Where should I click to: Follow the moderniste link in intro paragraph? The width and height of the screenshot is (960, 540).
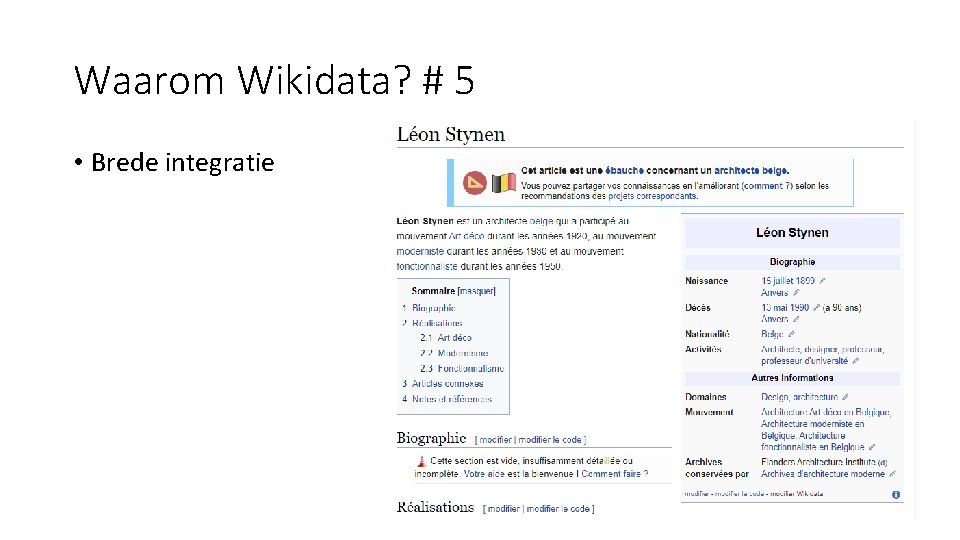(422, 251)
